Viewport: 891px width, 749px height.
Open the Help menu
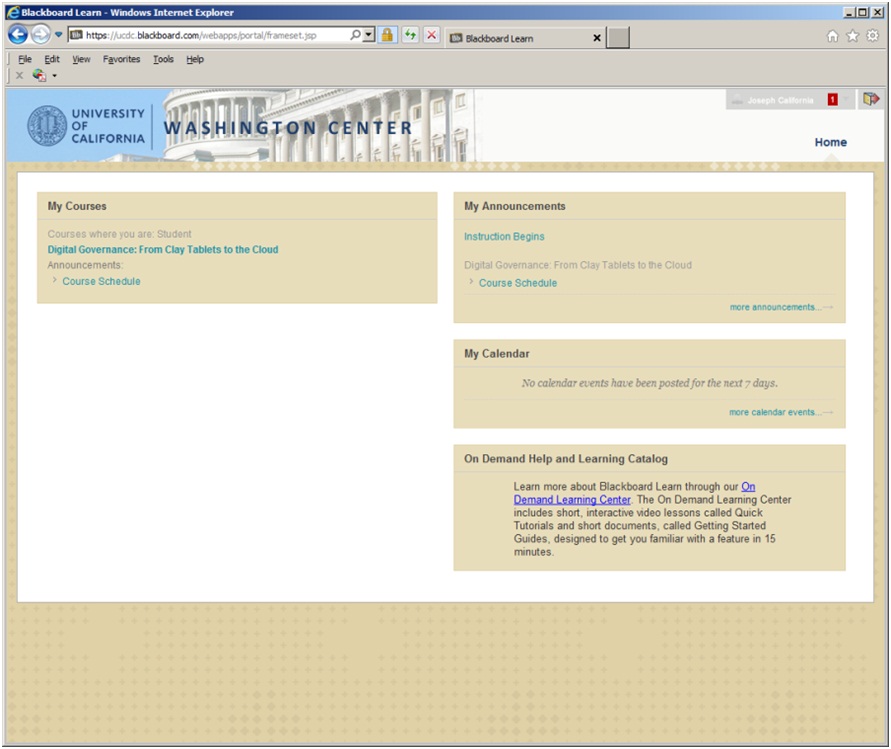coord(195,59)
